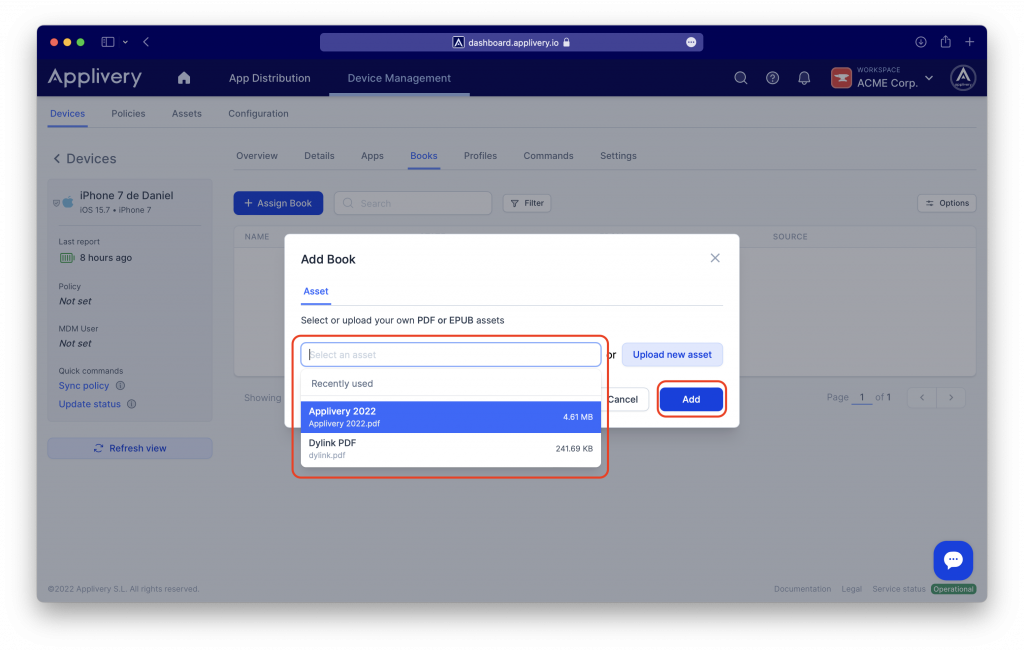Expand the workspace switcher chevron
Viewport: 1024px width, 651px height.
pyautogui.click(x=929, y=78)
